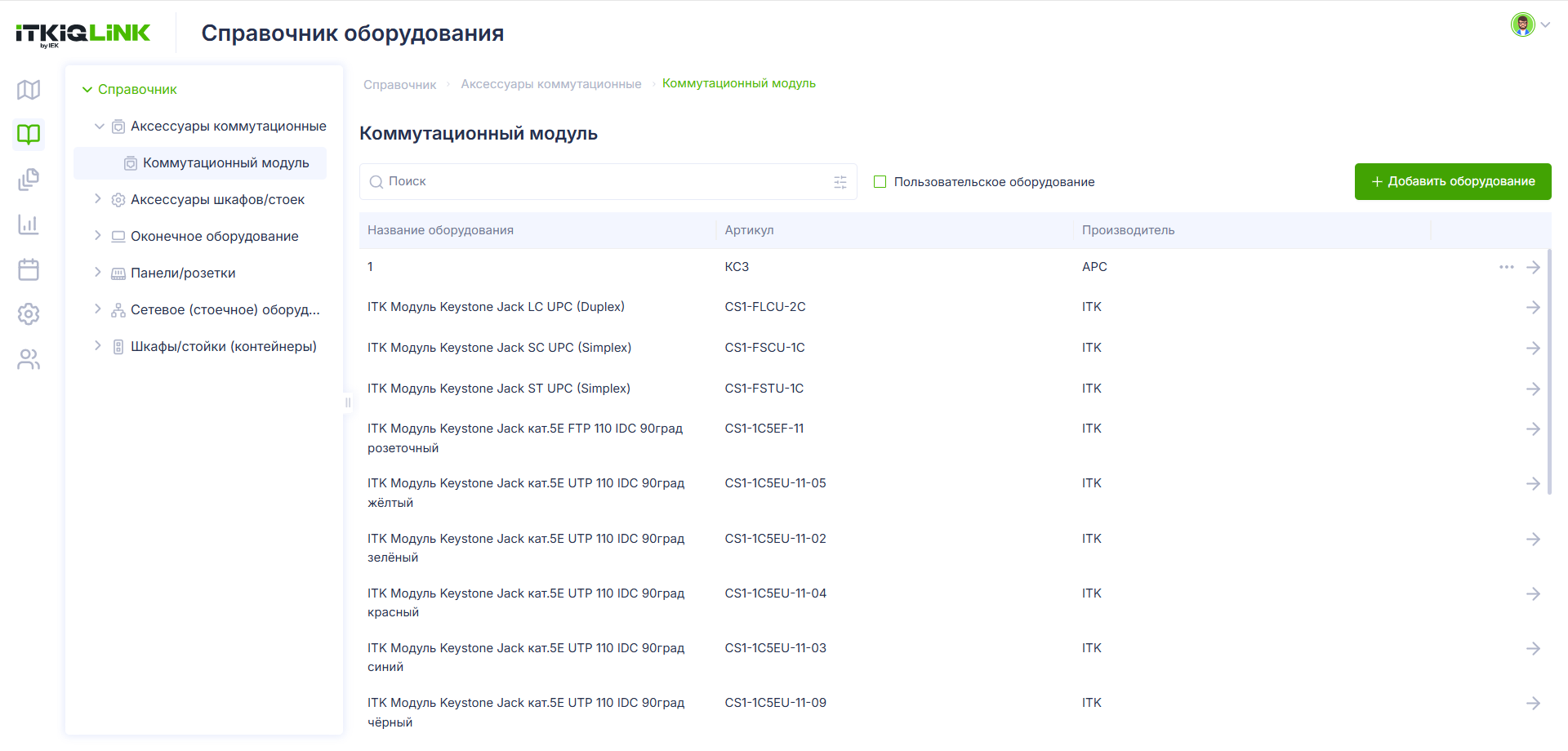Go to Справочник breadcrumb link

pyautogui.click(x=399, y=84)
